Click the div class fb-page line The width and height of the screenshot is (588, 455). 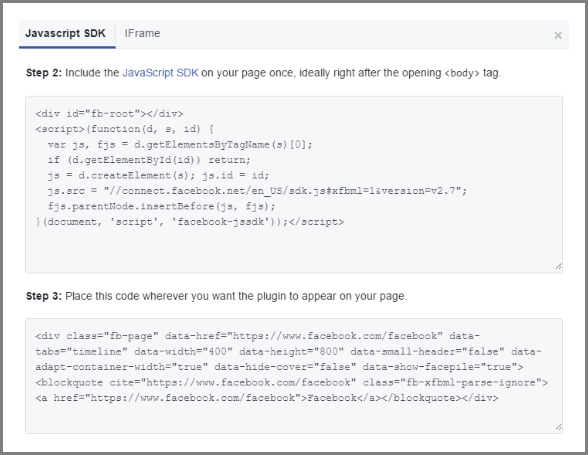point(257,336)
